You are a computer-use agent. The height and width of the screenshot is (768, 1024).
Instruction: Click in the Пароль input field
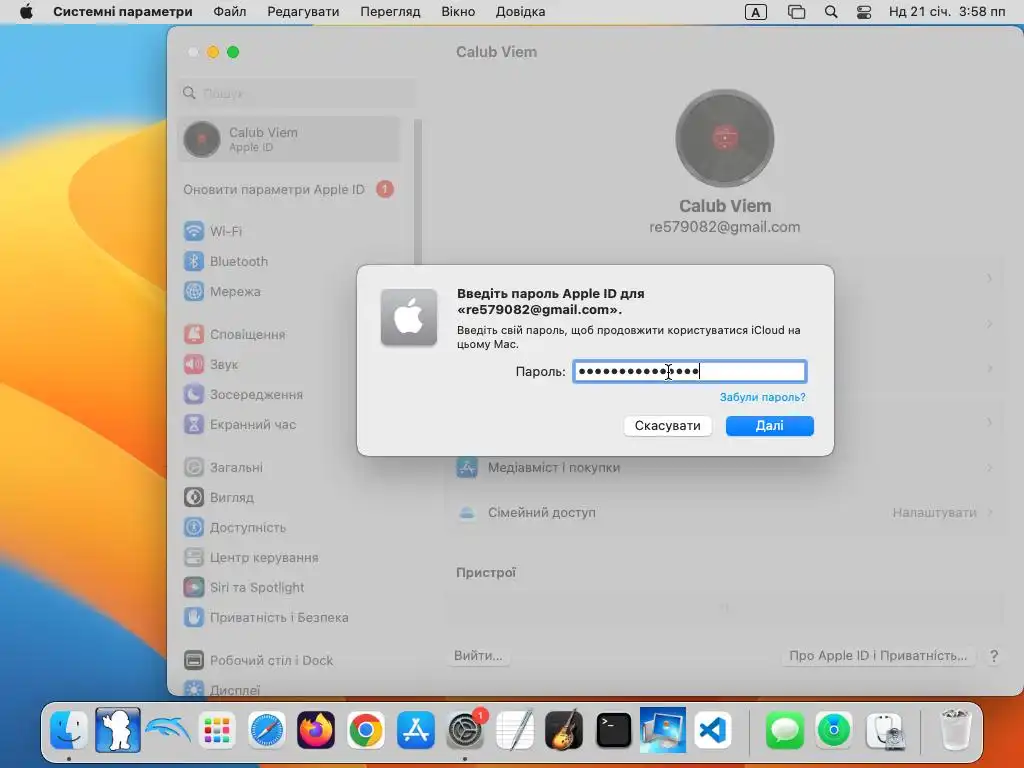click(690, 372)
